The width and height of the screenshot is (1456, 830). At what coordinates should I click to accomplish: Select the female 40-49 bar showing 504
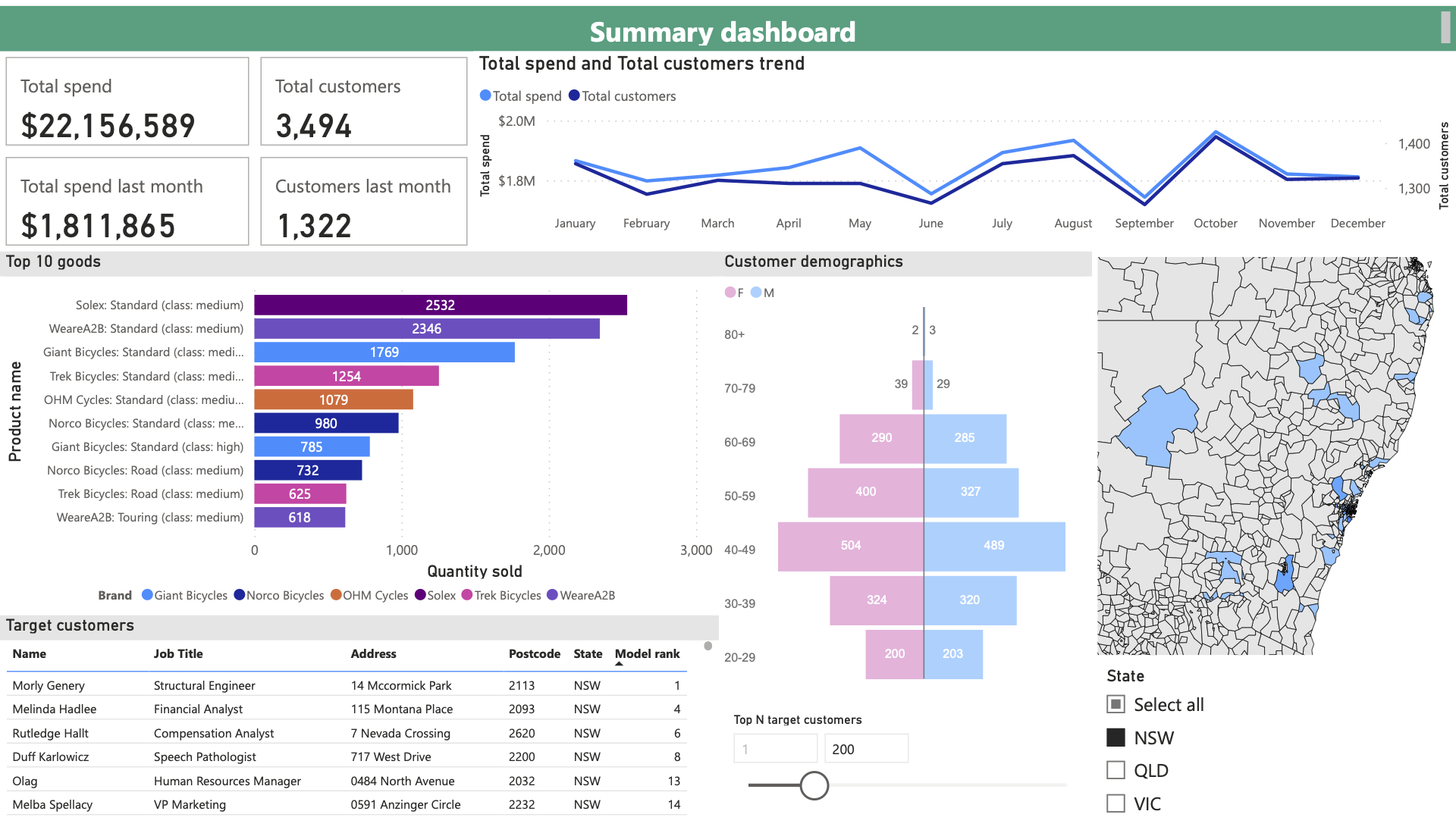pos(851,546)
